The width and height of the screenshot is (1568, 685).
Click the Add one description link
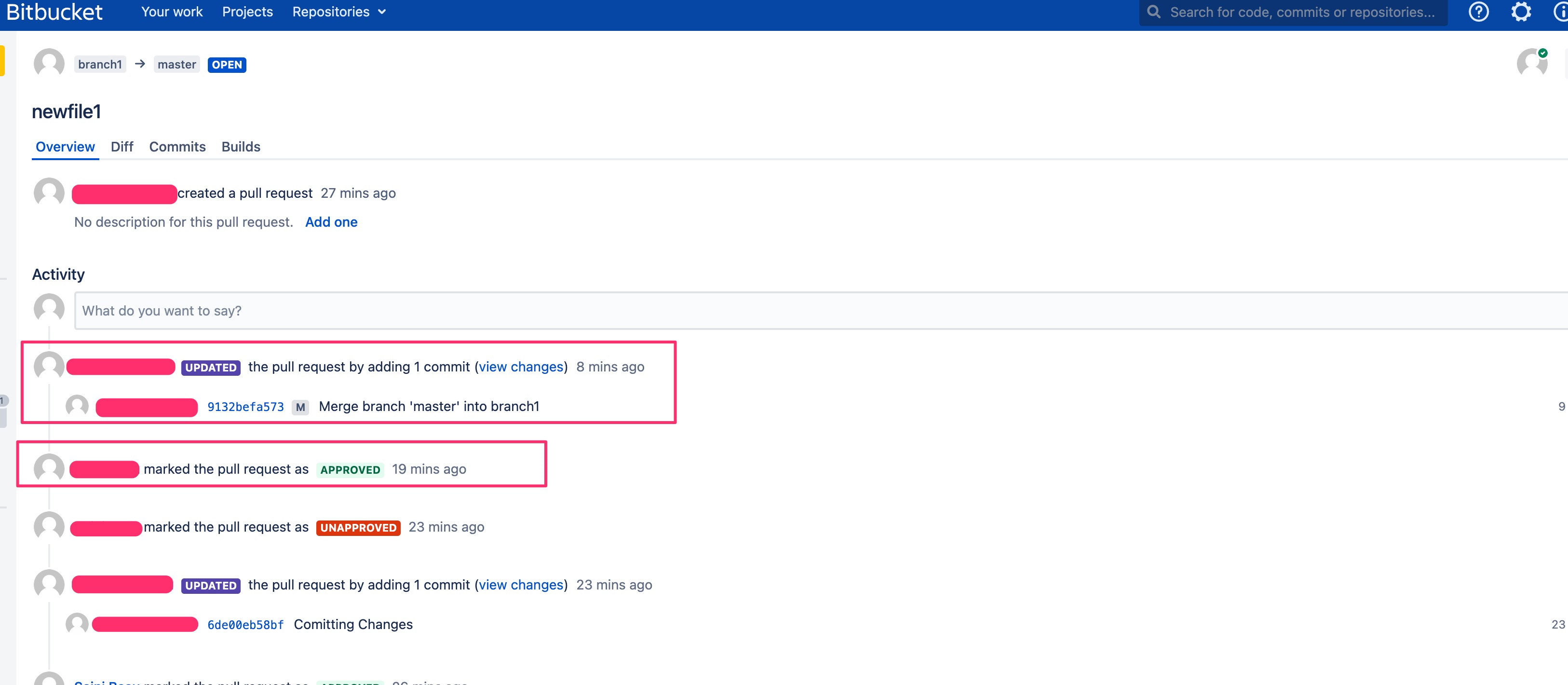[331, 222]
